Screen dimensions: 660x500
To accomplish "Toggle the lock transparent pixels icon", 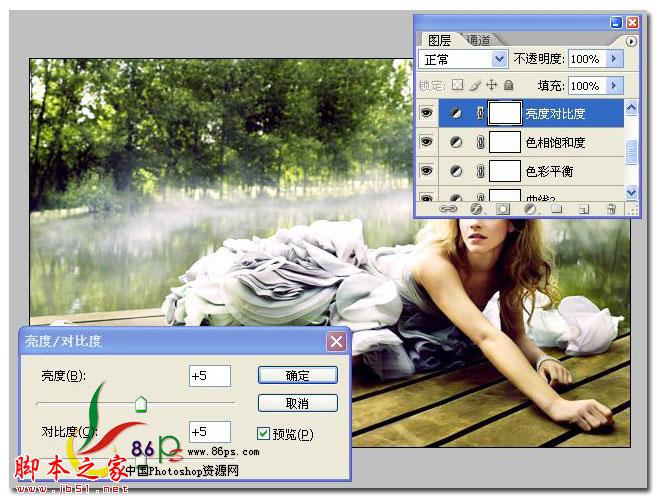I will (457, 85).
